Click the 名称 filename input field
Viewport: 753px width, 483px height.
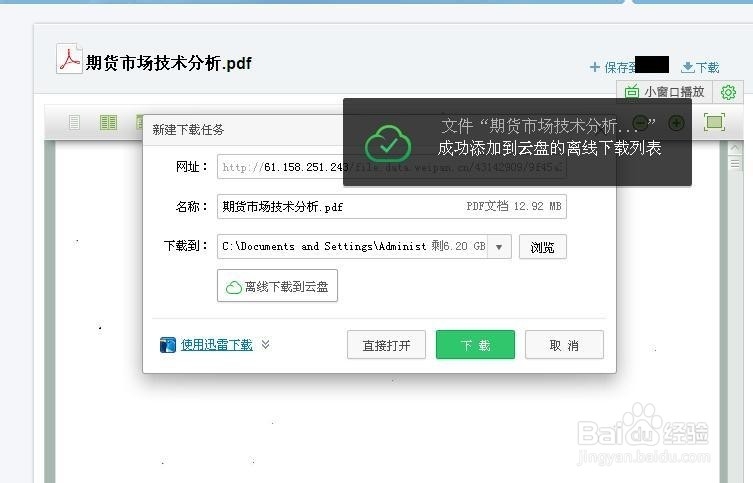pos(392,206)
